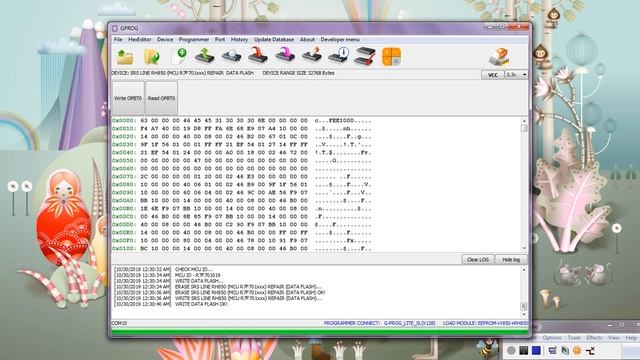Click the Clear LOG button
The image size is (640, 360).
[x=478, y=260]
